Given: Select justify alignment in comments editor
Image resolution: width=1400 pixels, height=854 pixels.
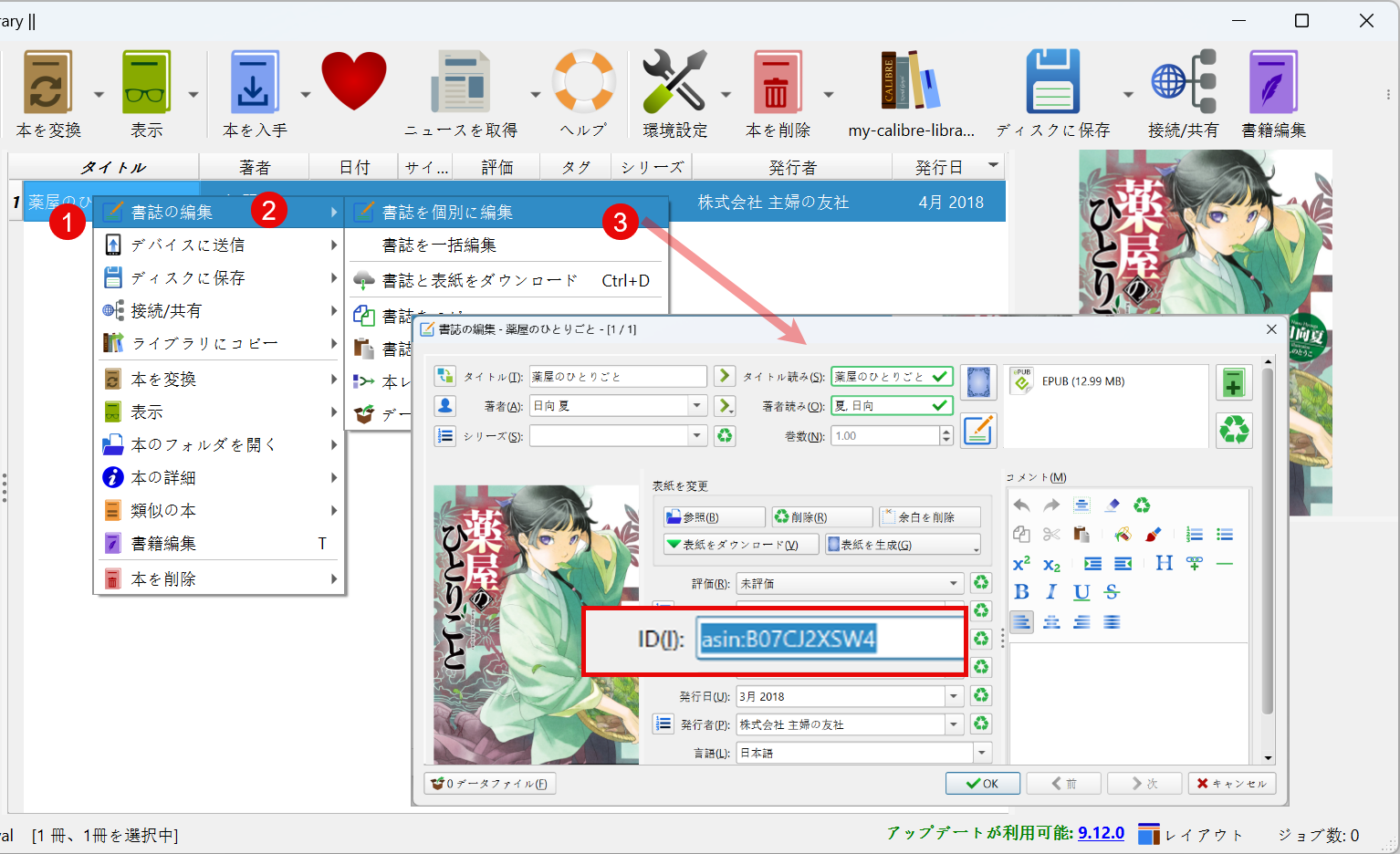Looking at the screenshot, I should (1112, 622).
